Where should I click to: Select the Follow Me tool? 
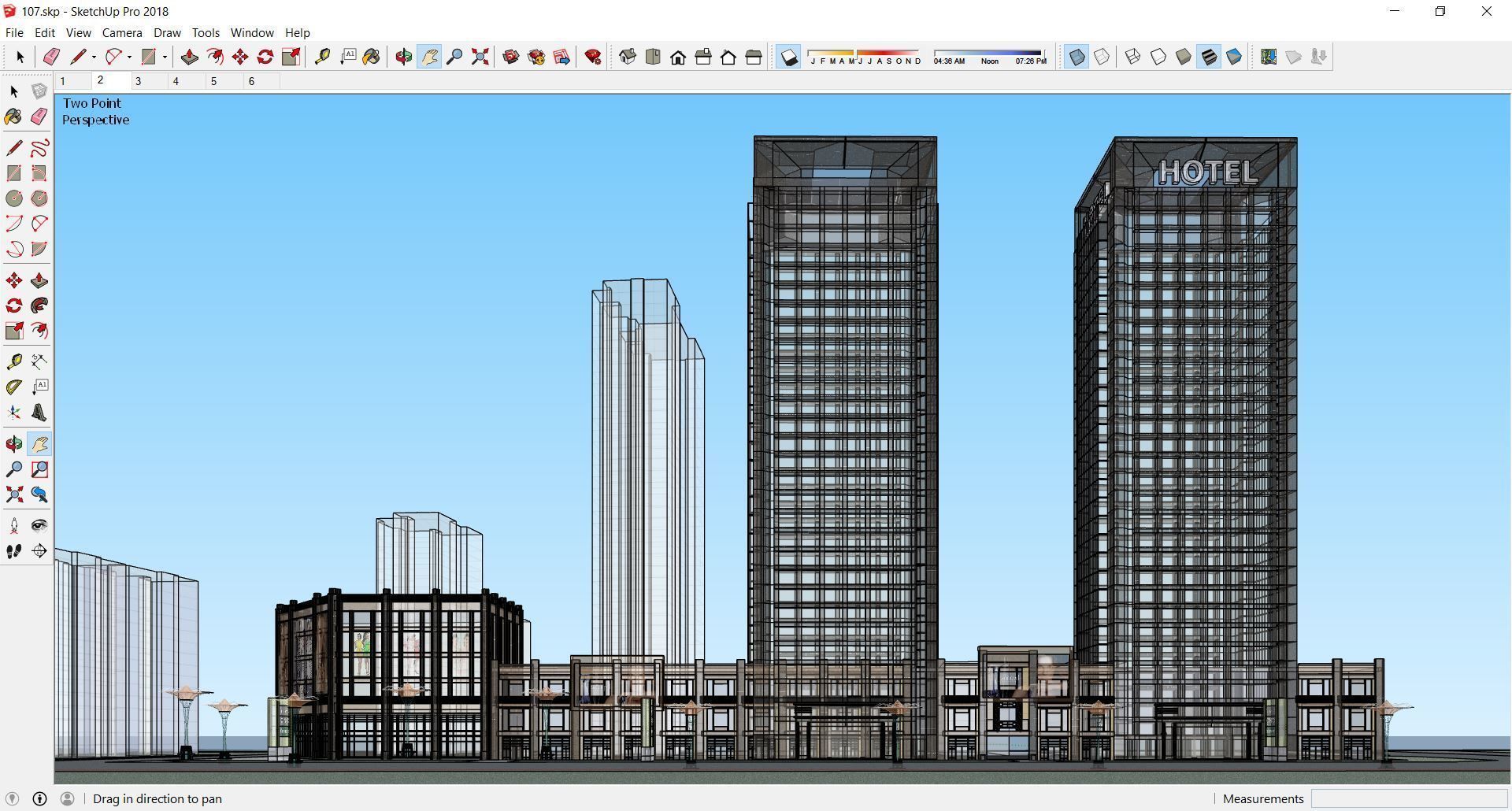tap(39, 306)
